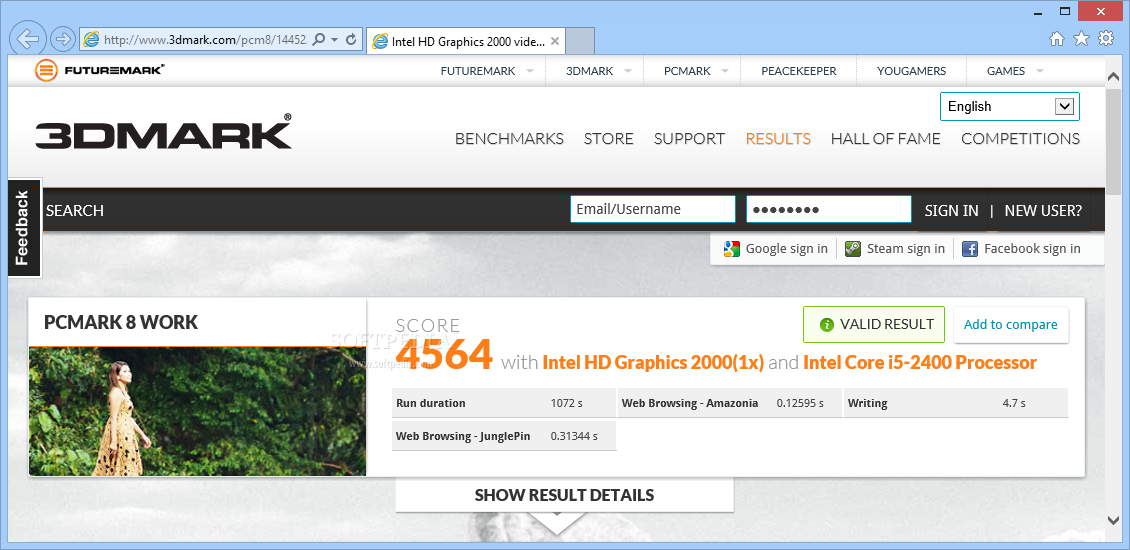1130x550 pixels.
Task: Refresh the page with the reload icon
Action: (351, 40)
